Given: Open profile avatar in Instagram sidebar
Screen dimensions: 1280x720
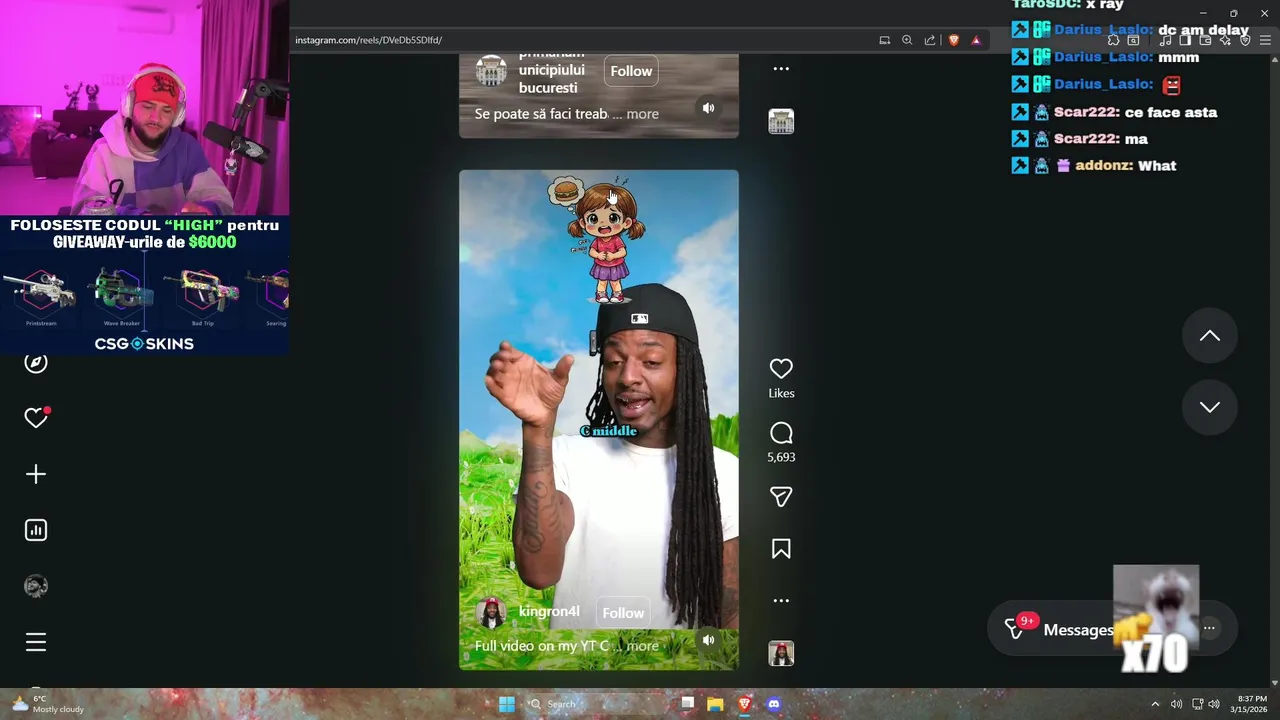Looking at the screenshot, I should (x=36, y=586).
